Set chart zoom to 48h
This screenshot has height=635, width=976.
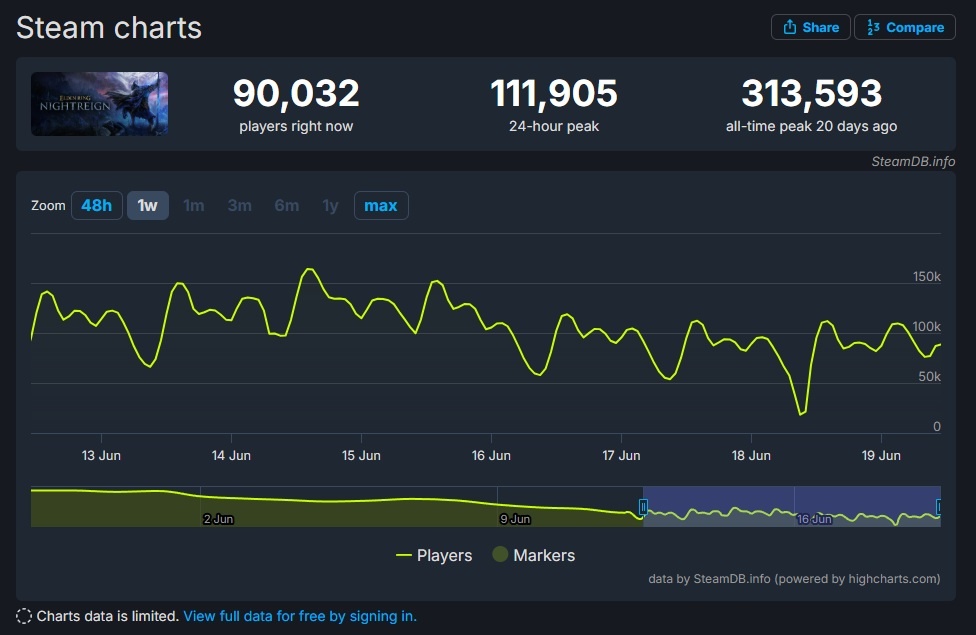(x=96, y=205)
